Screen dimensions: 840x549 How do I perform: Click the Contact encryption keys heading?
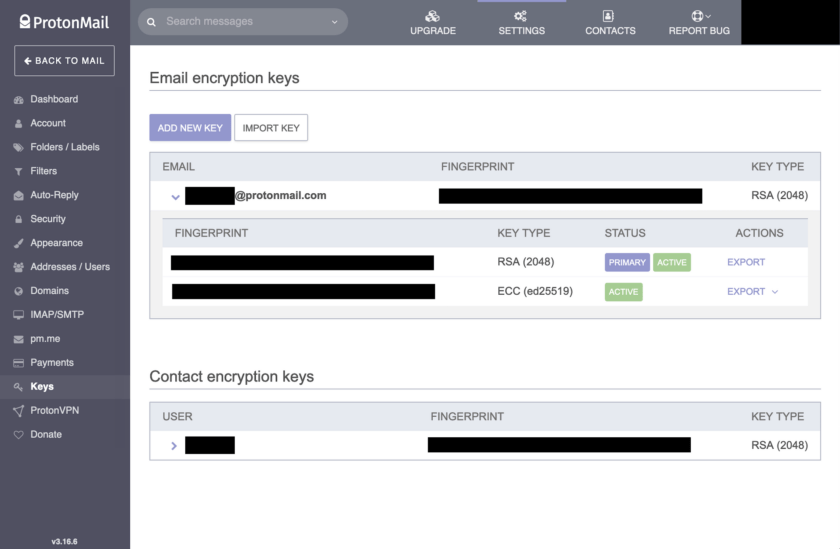point(231,377)
